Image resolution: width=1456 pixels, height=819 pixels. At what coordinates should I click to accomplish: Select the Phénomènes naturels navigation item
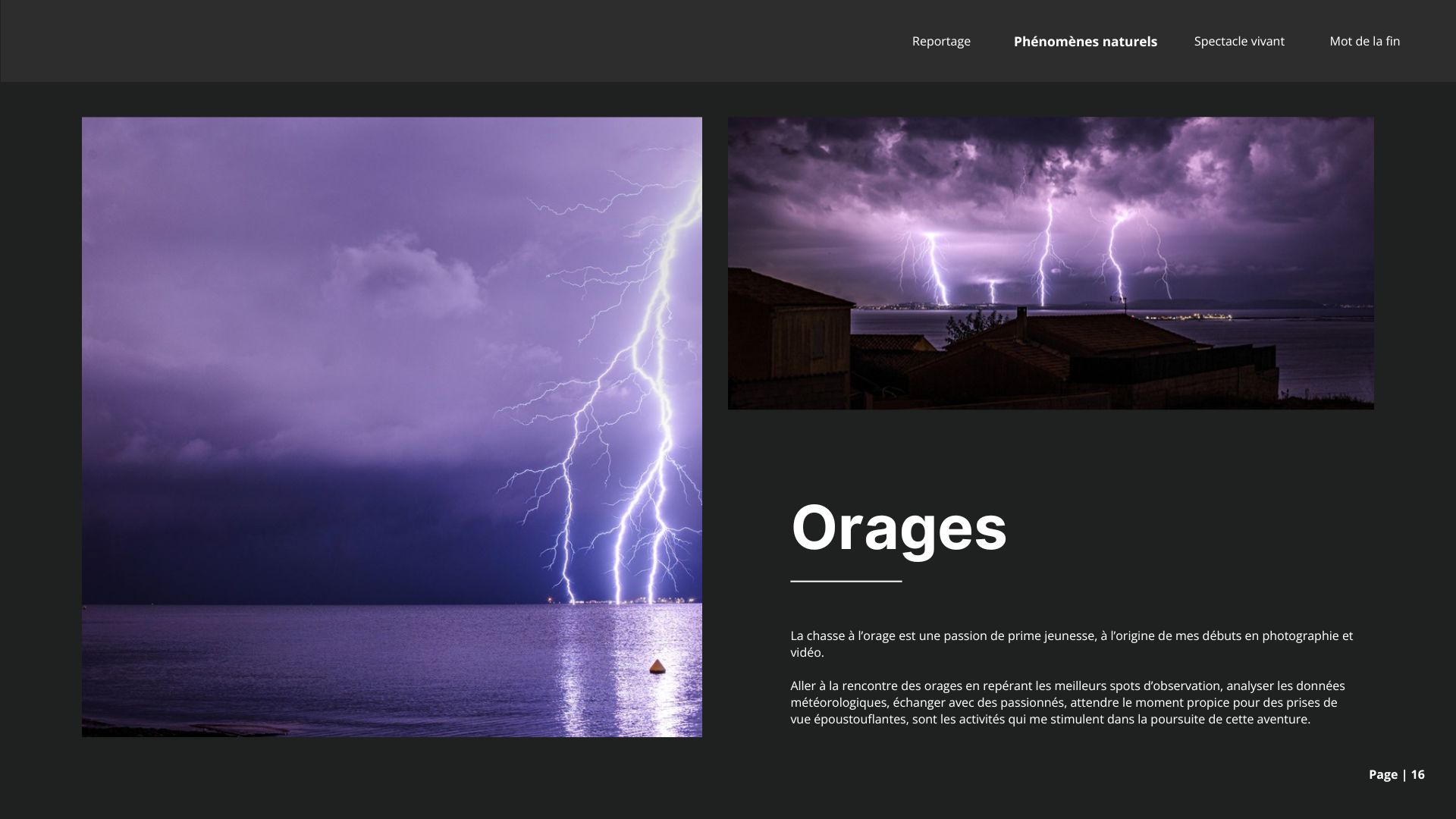click(x=1085, y=42)
